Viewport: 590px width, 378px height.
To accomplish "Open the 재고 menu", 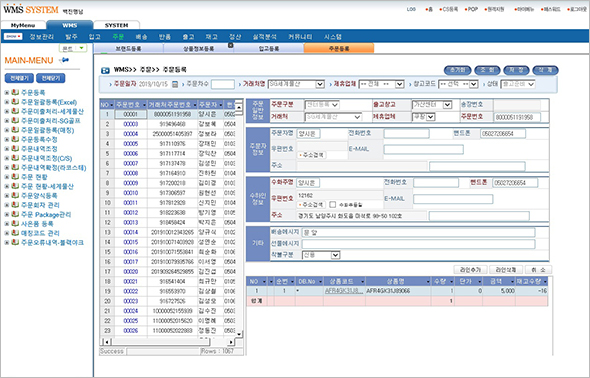I will coord(211,36).
